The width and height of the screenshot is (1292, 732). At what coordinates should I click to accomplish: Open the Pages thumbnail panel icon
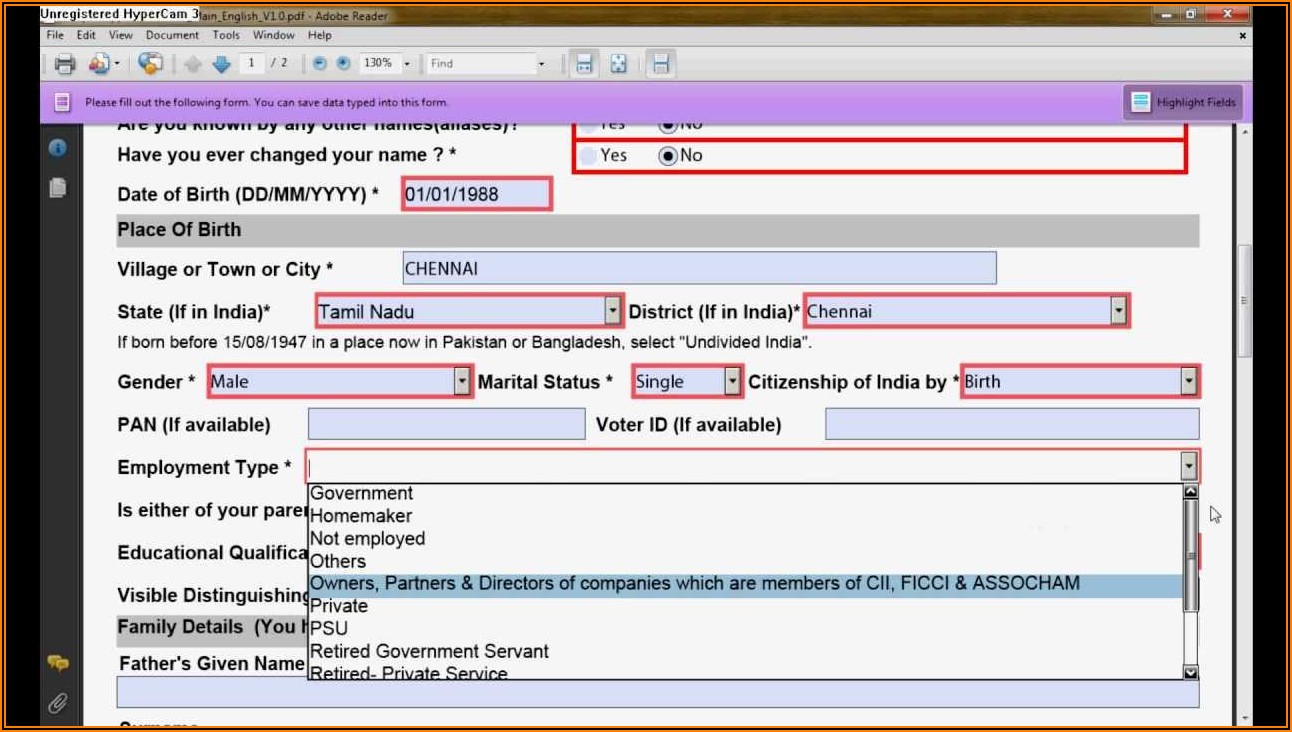[x=58, y=187]
